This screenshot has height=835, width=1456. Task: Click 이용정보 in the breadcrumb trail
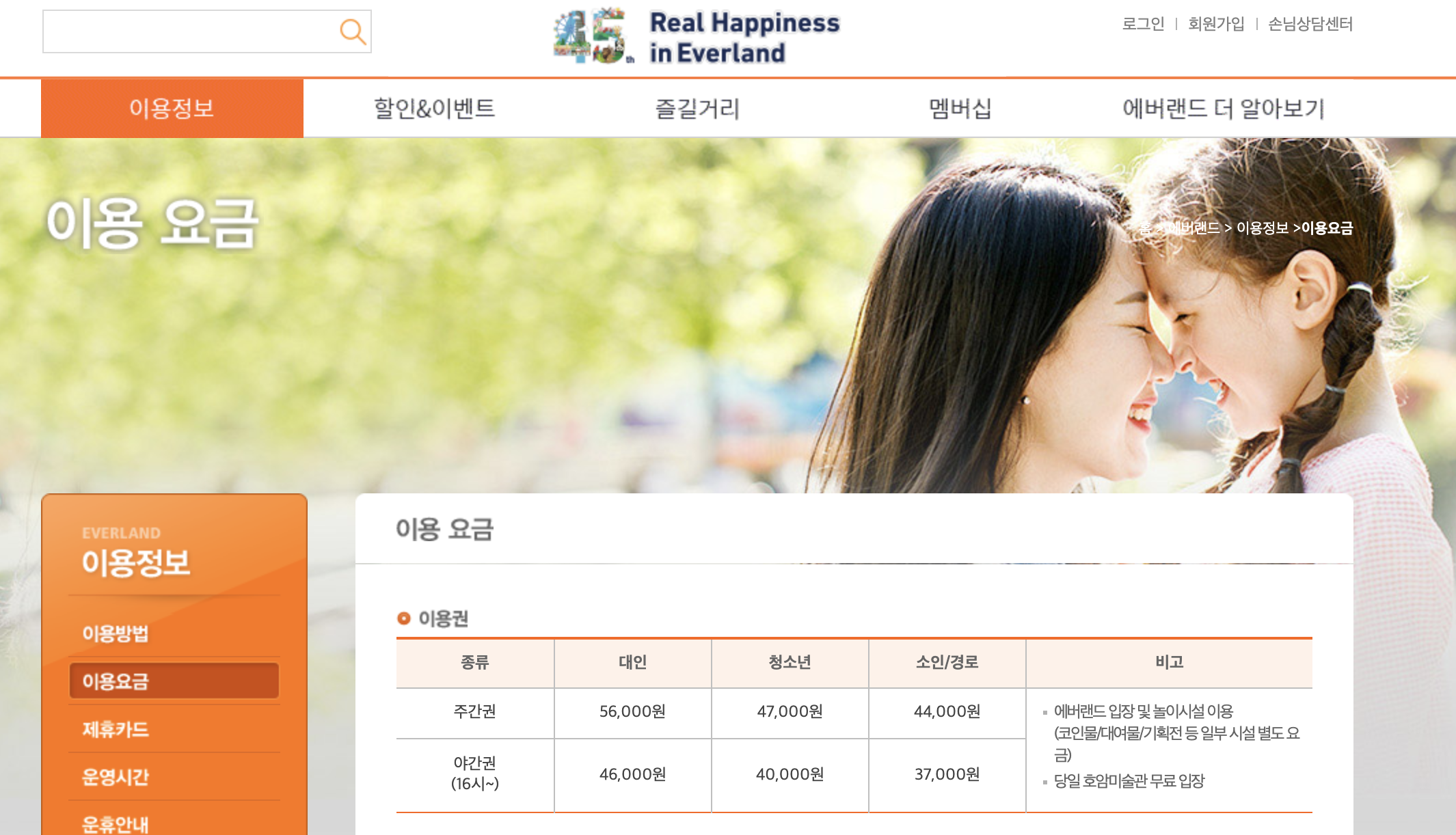click(1262, 228)
